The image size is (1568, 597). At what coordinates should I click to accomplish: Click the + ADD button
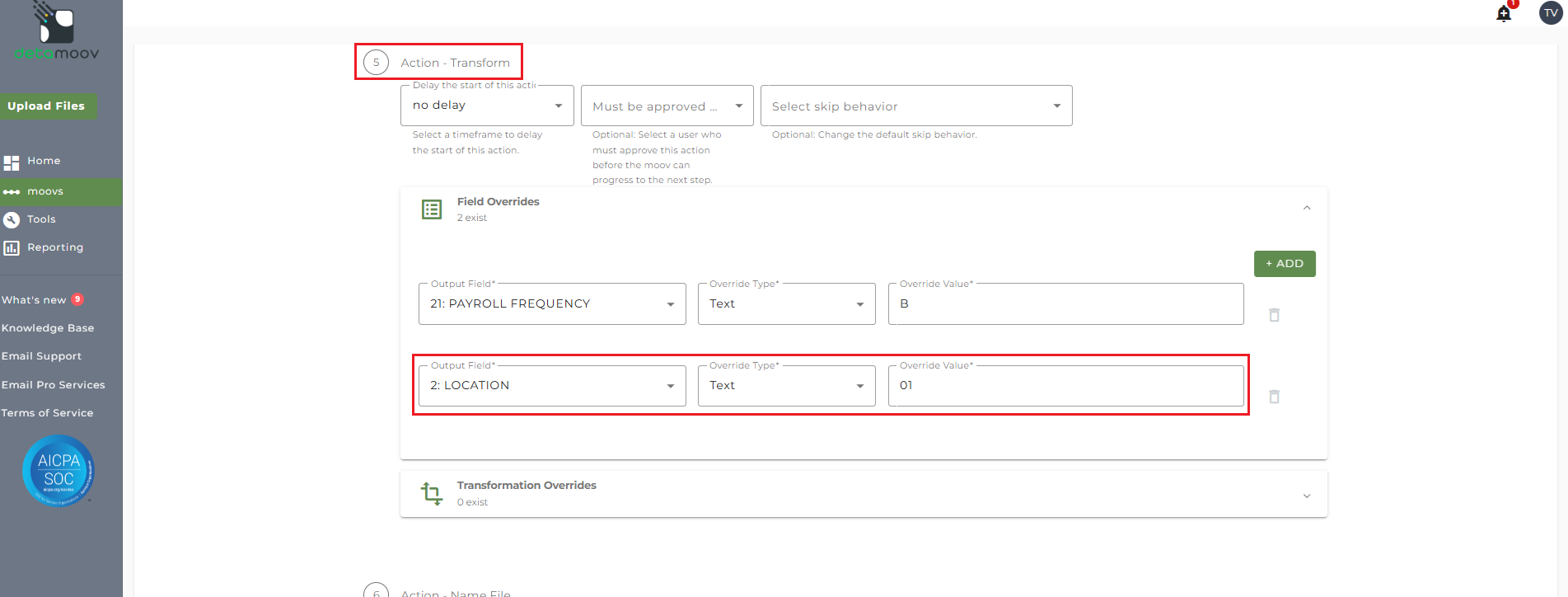pyautogui.click(x=1284, y=264)
